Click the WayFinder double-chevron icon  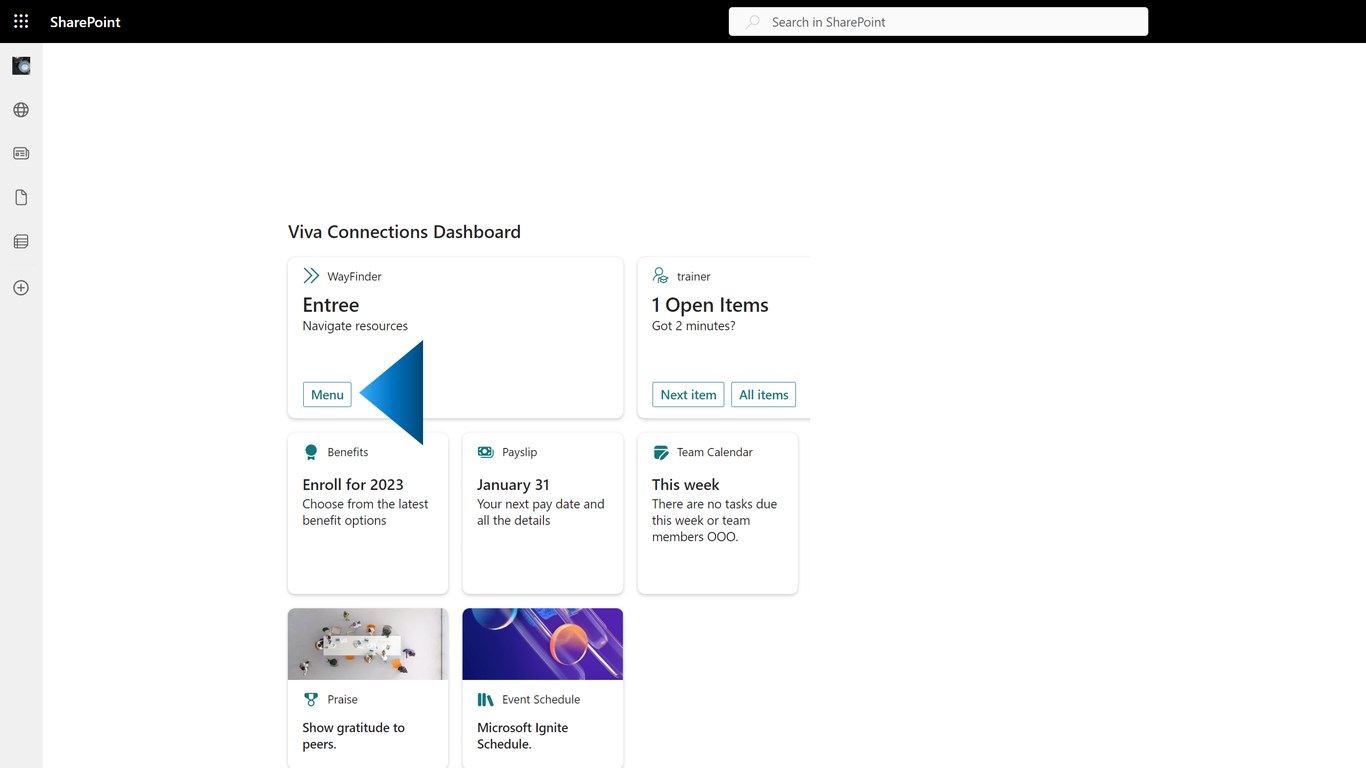(x=311, y=276)
